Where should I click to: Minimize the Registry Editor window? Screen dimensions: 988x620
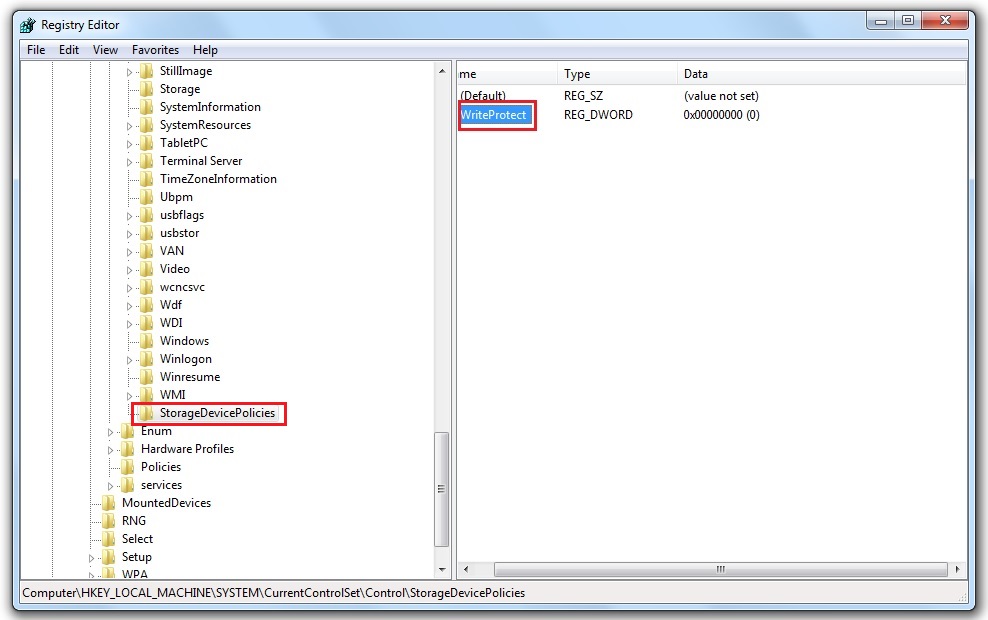pos(881,21)
